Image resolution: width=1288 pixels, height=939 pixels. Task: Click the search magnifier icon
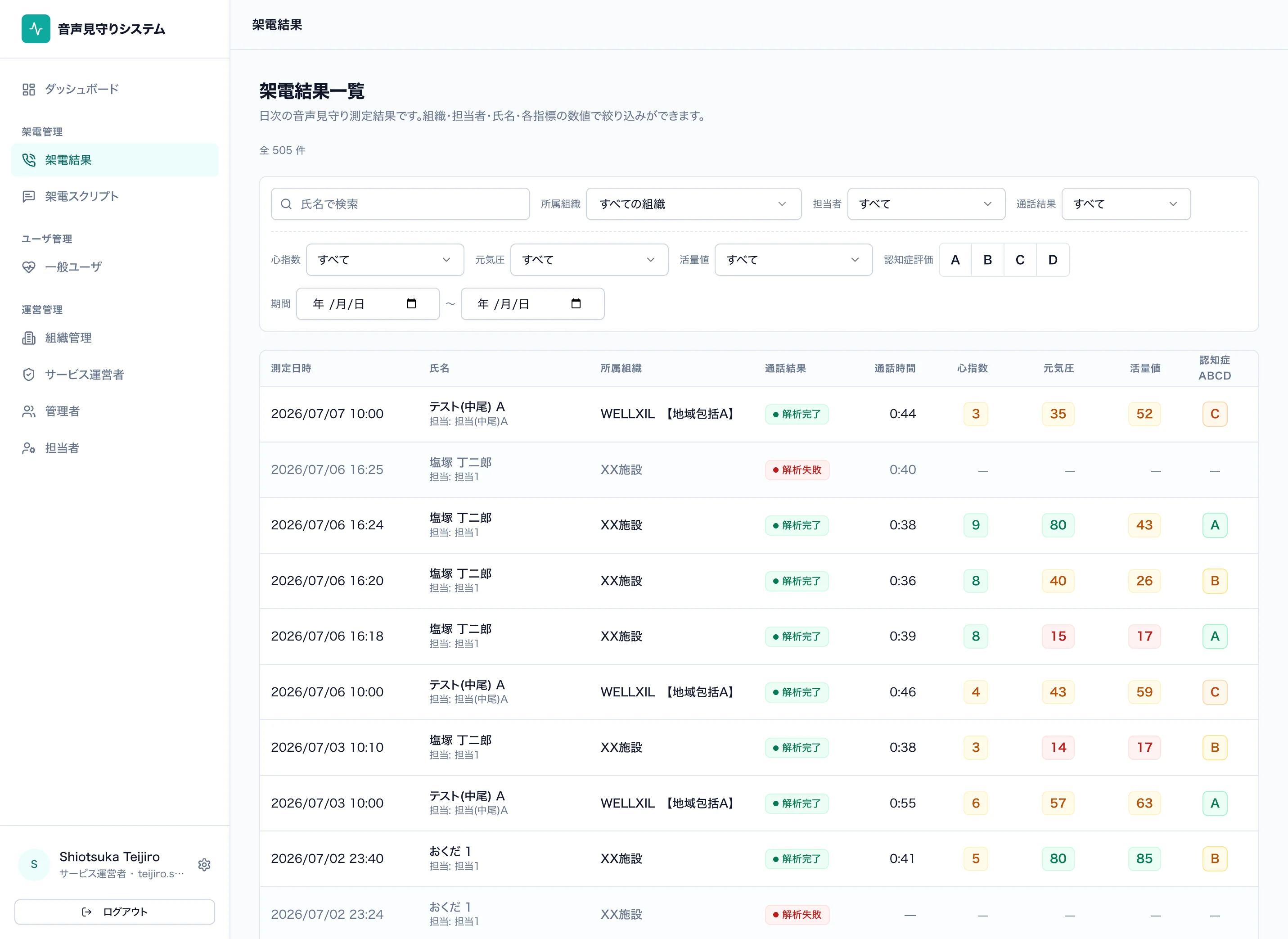click(x=286, y=204)
